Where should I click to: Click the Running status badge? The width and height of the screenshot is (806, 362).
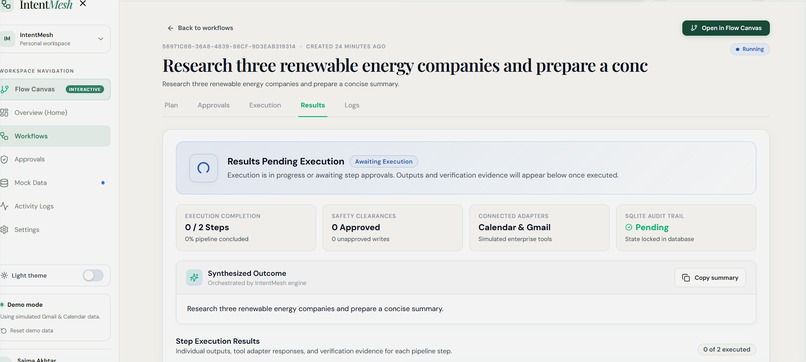pos(750,49)
